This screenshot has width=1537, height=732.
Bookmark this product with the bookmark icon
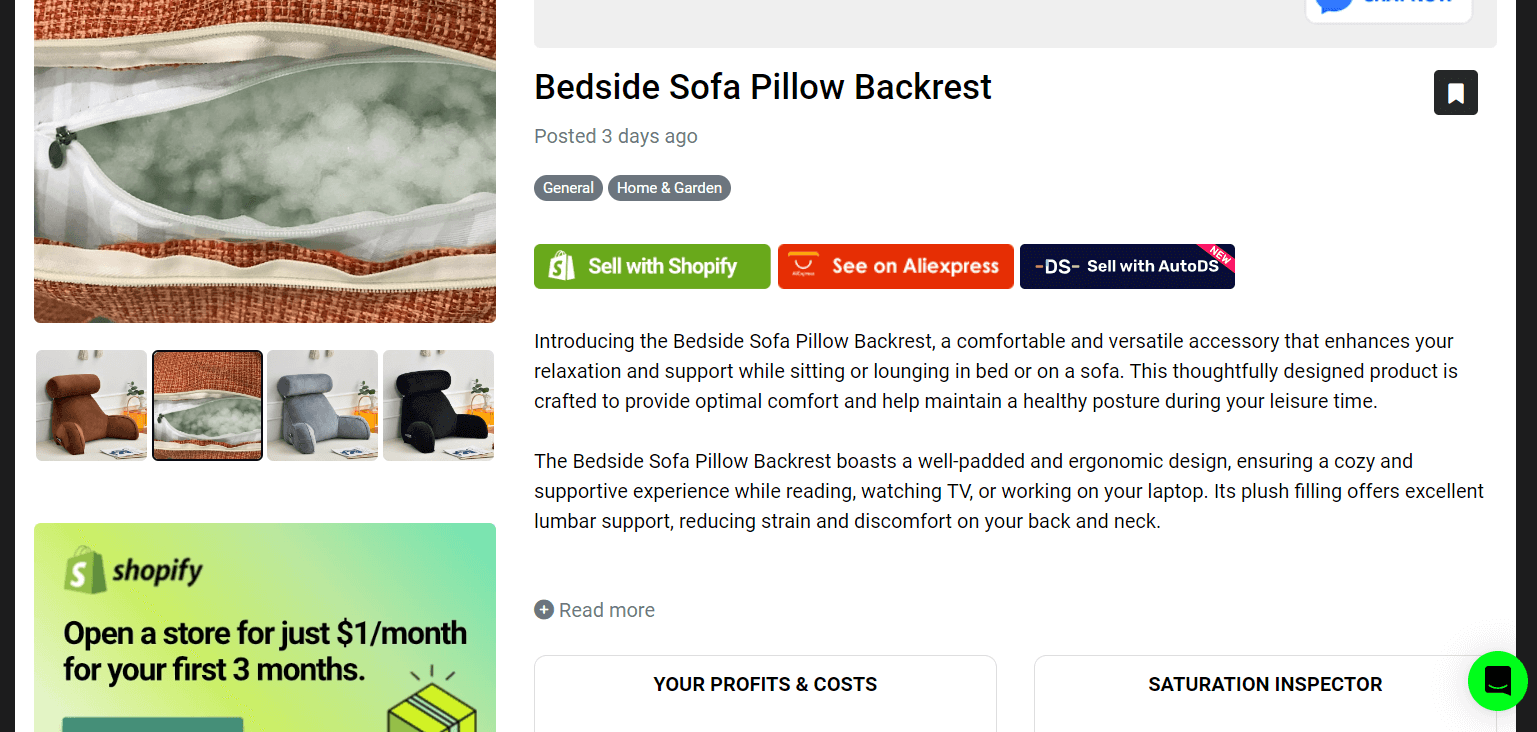pos(1455,93)
